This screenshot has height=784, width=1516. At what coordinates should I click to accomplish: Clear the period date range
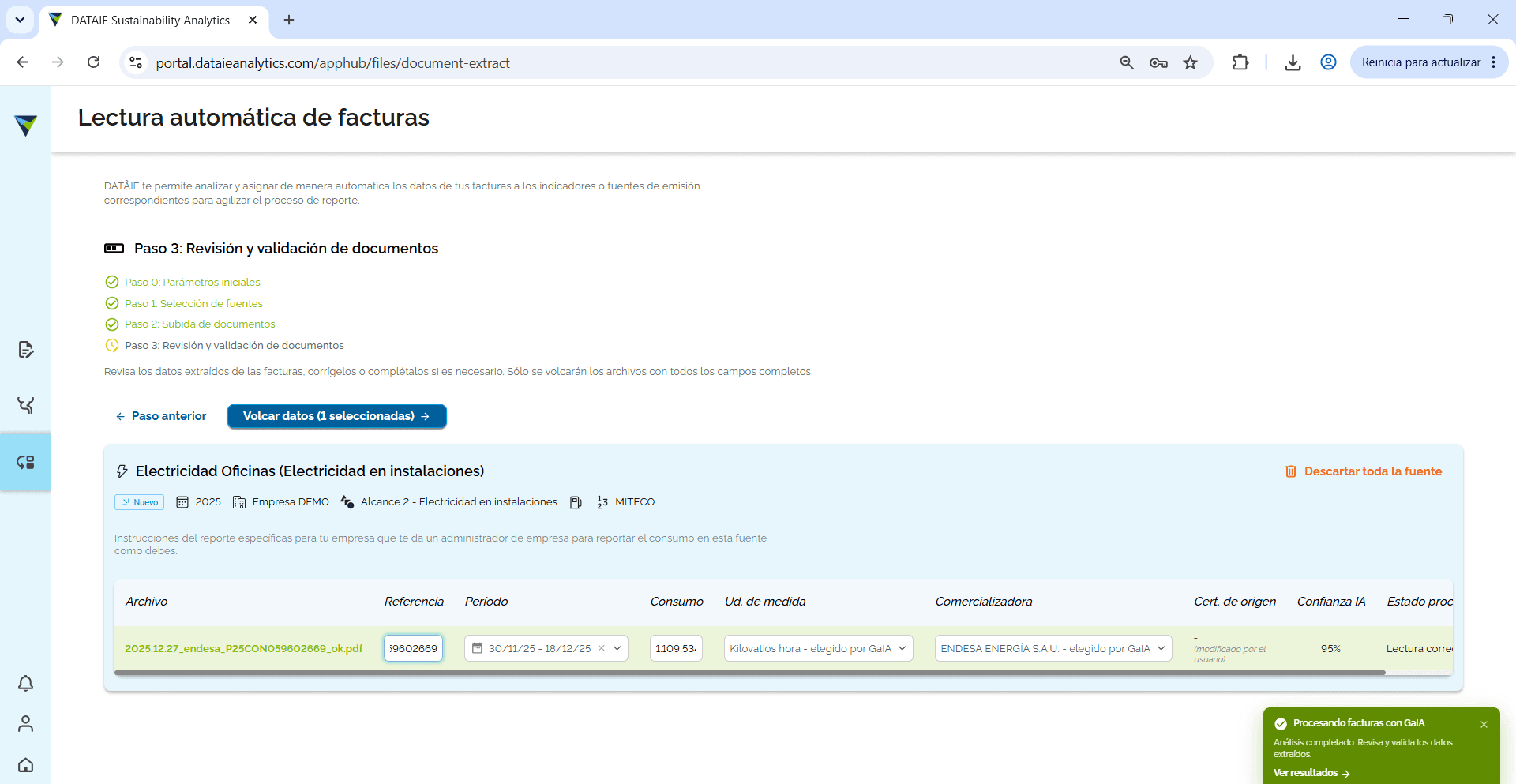[601, 648]
